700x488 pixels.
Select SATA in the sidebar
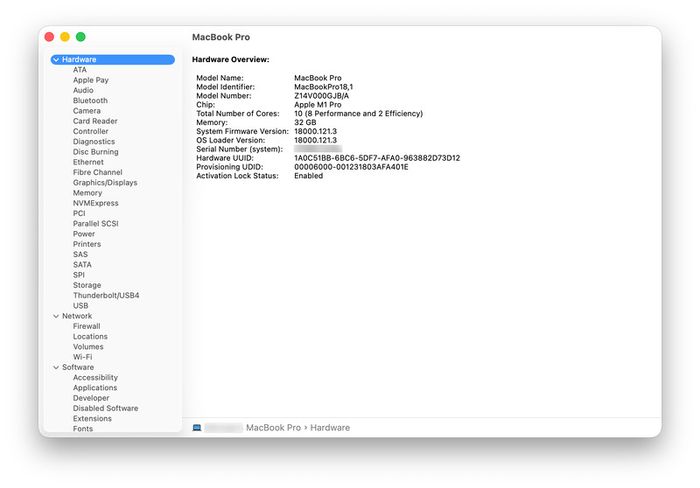82,265
